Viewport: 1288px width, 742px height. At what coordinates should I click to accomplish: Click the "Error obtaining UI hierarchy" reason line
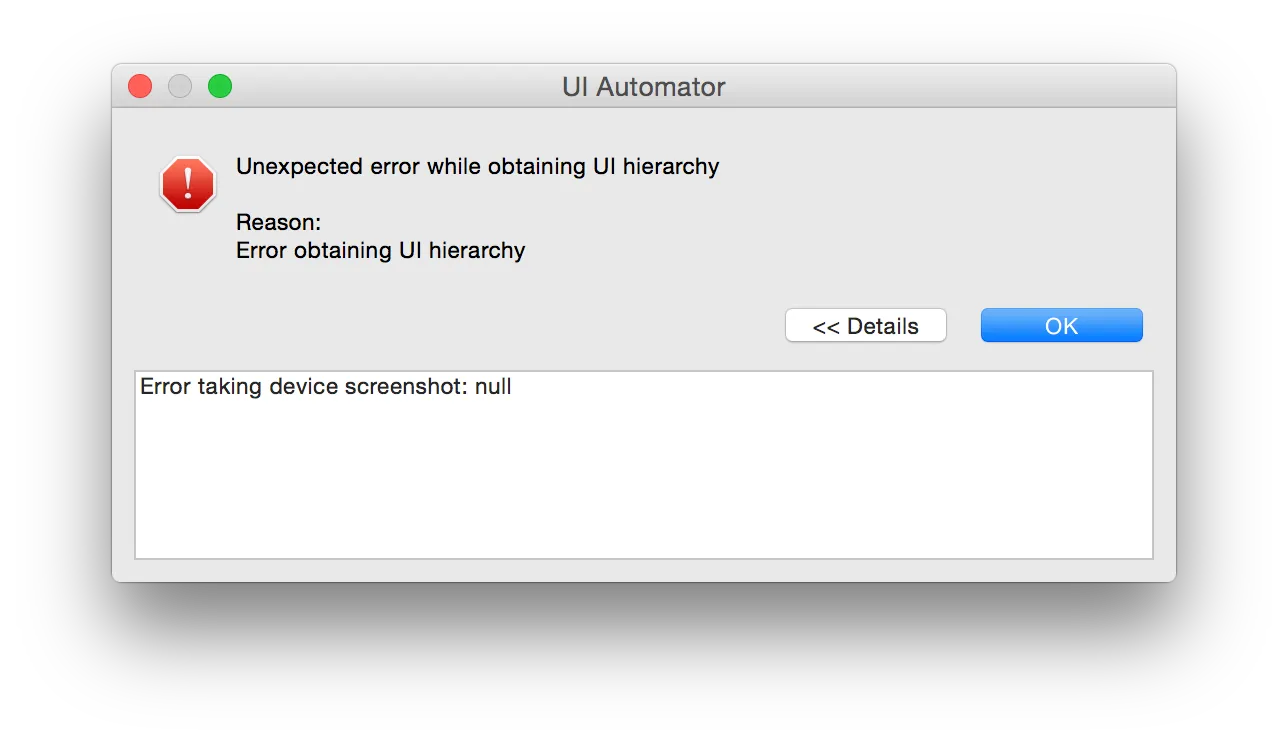click(x=380, y=250)
